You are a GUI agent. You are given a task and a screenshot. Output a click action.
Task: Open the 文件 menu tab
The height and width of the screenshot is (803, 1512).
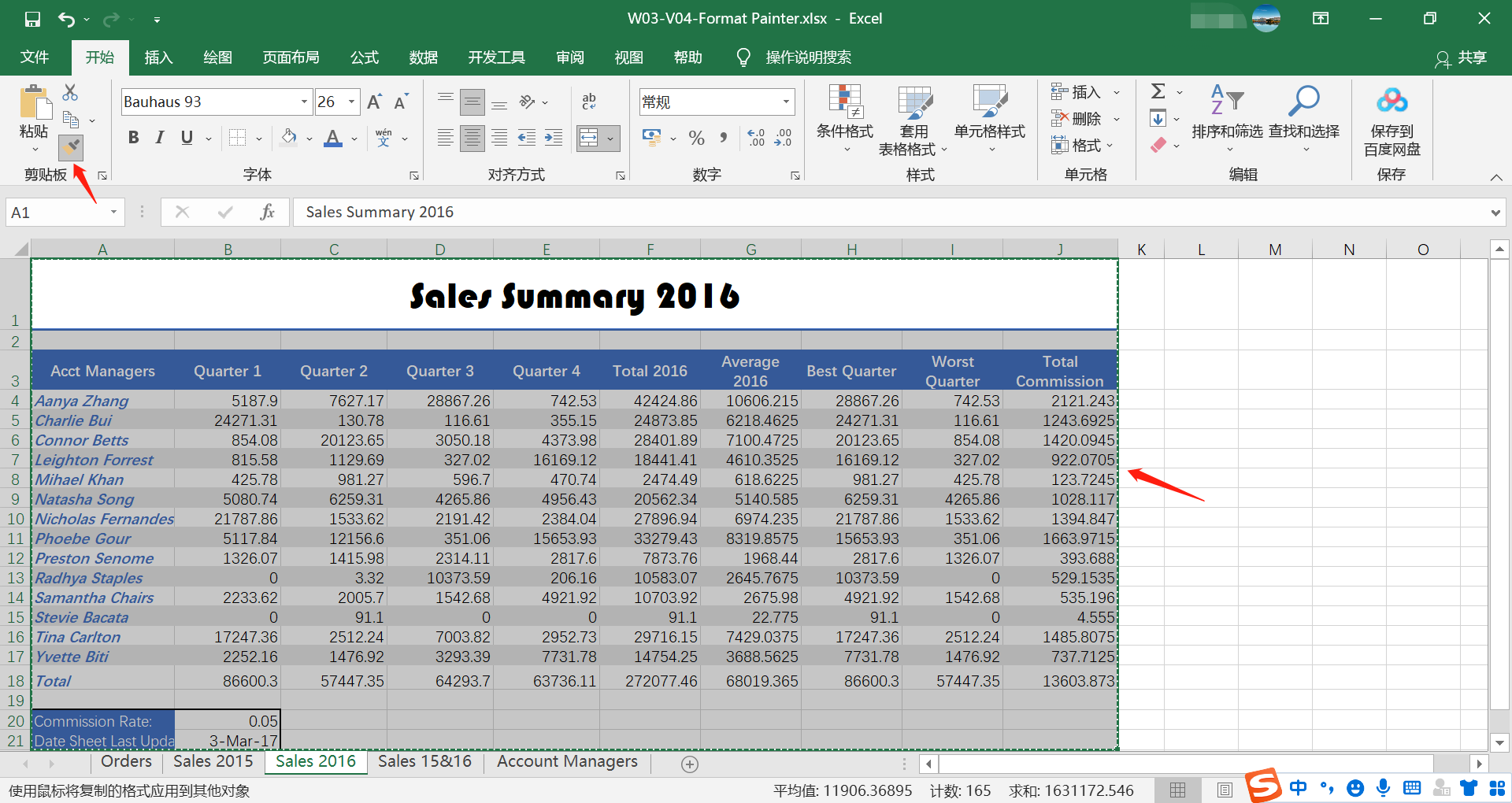35,57
